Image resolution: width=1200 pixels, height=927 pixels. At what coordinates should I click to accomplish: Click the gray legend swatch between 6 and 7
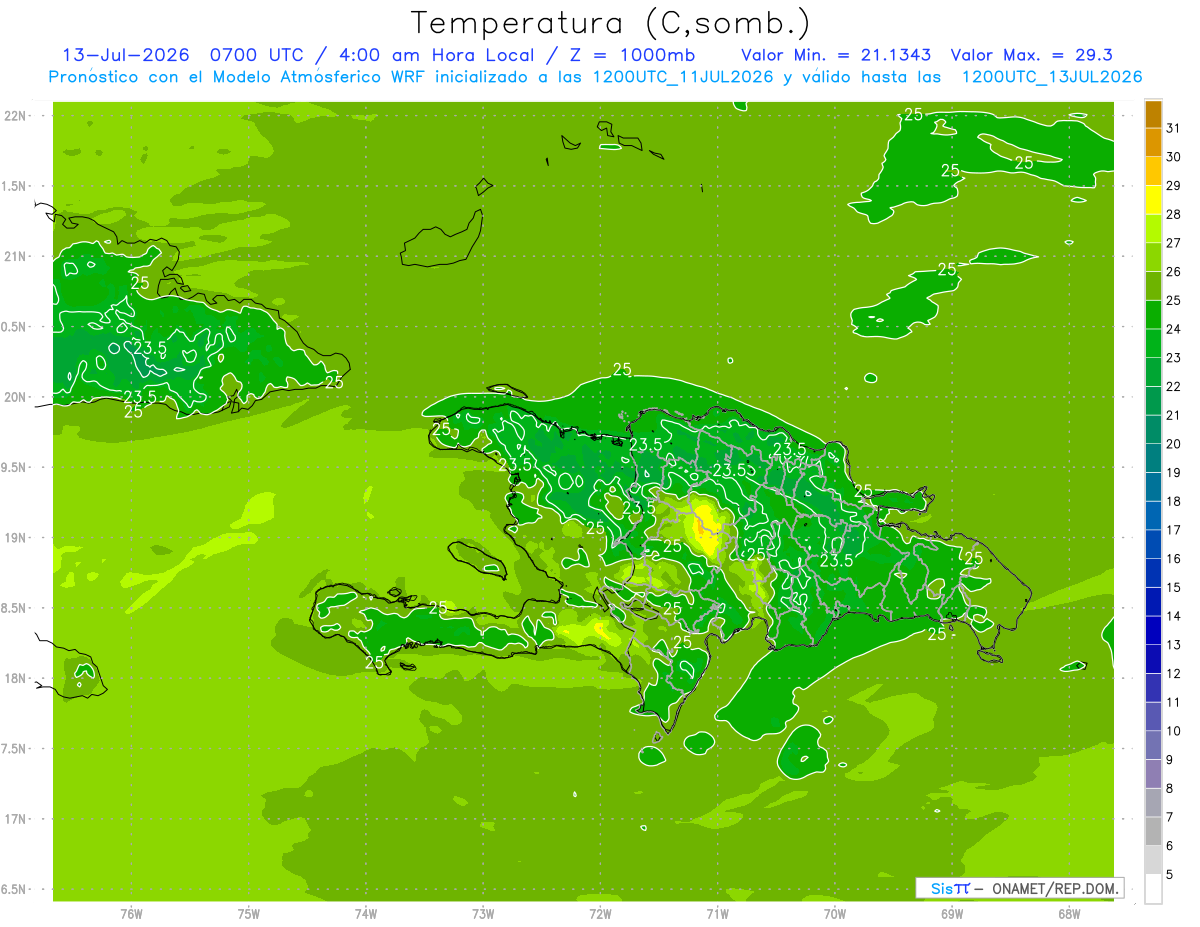1153,831
